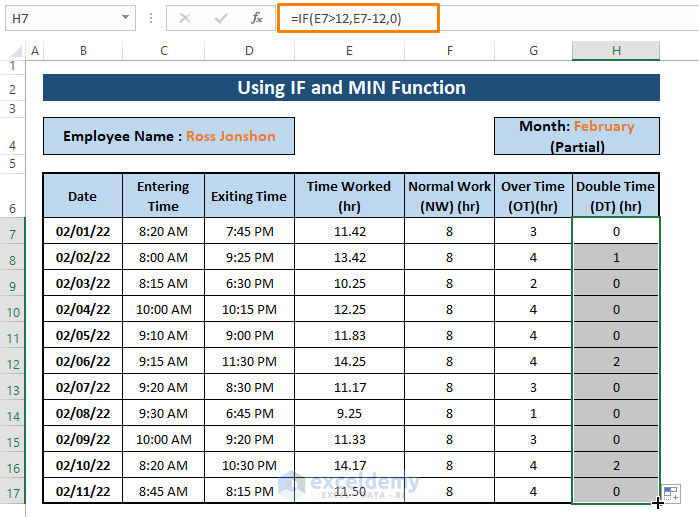Open the Auto Fill Options button
Image resolution: width=699 pixels, height=517 pixels.
[x=670, y=494]
